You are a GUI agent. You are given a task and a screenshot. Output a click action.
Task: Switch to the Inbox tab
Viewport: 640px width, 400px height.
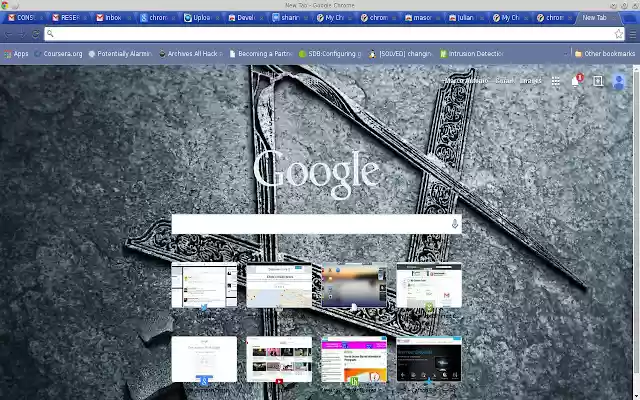pyautogui.click(x=112, y=18)
